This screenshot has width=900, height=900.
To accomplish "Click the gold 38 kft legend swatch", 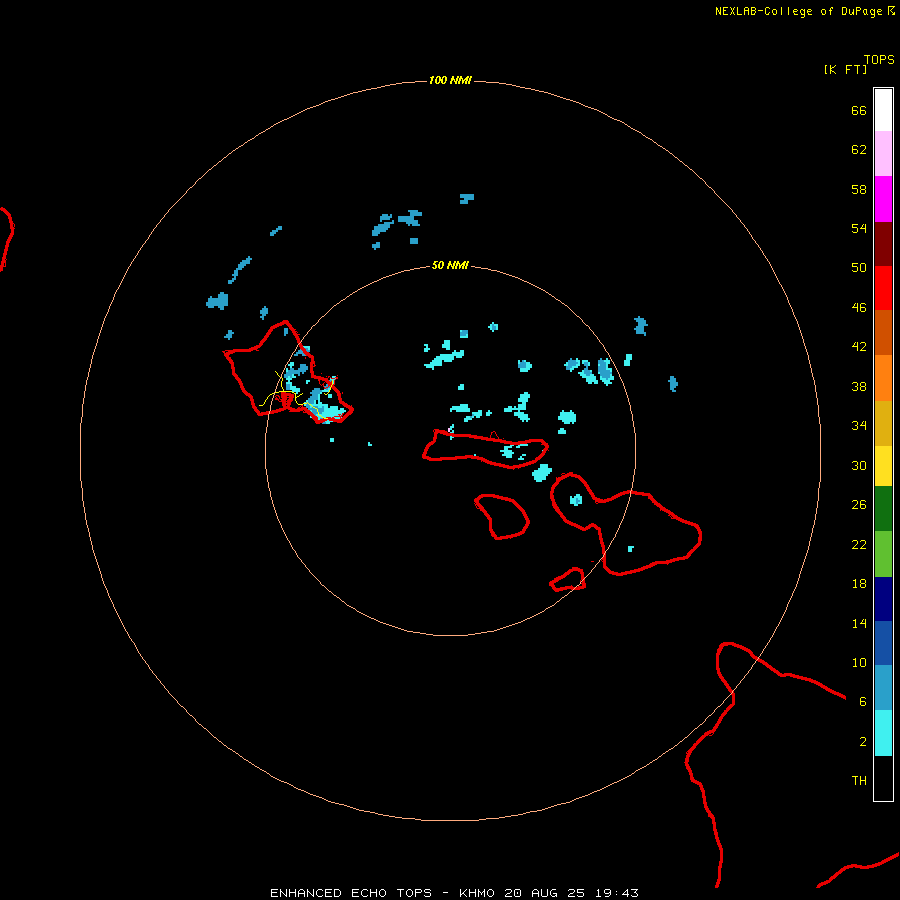I will (x=883, y=423).
